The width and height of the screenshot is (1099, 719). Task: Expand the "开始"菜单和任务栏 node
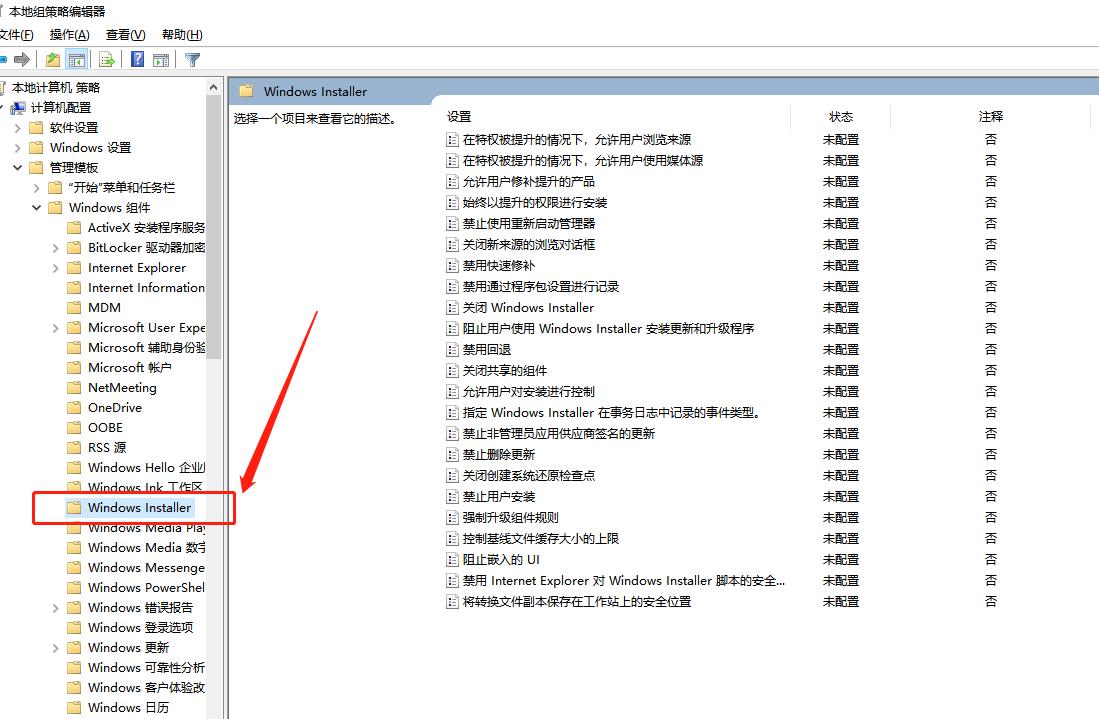pyautogui.click(x=36, y=188)
